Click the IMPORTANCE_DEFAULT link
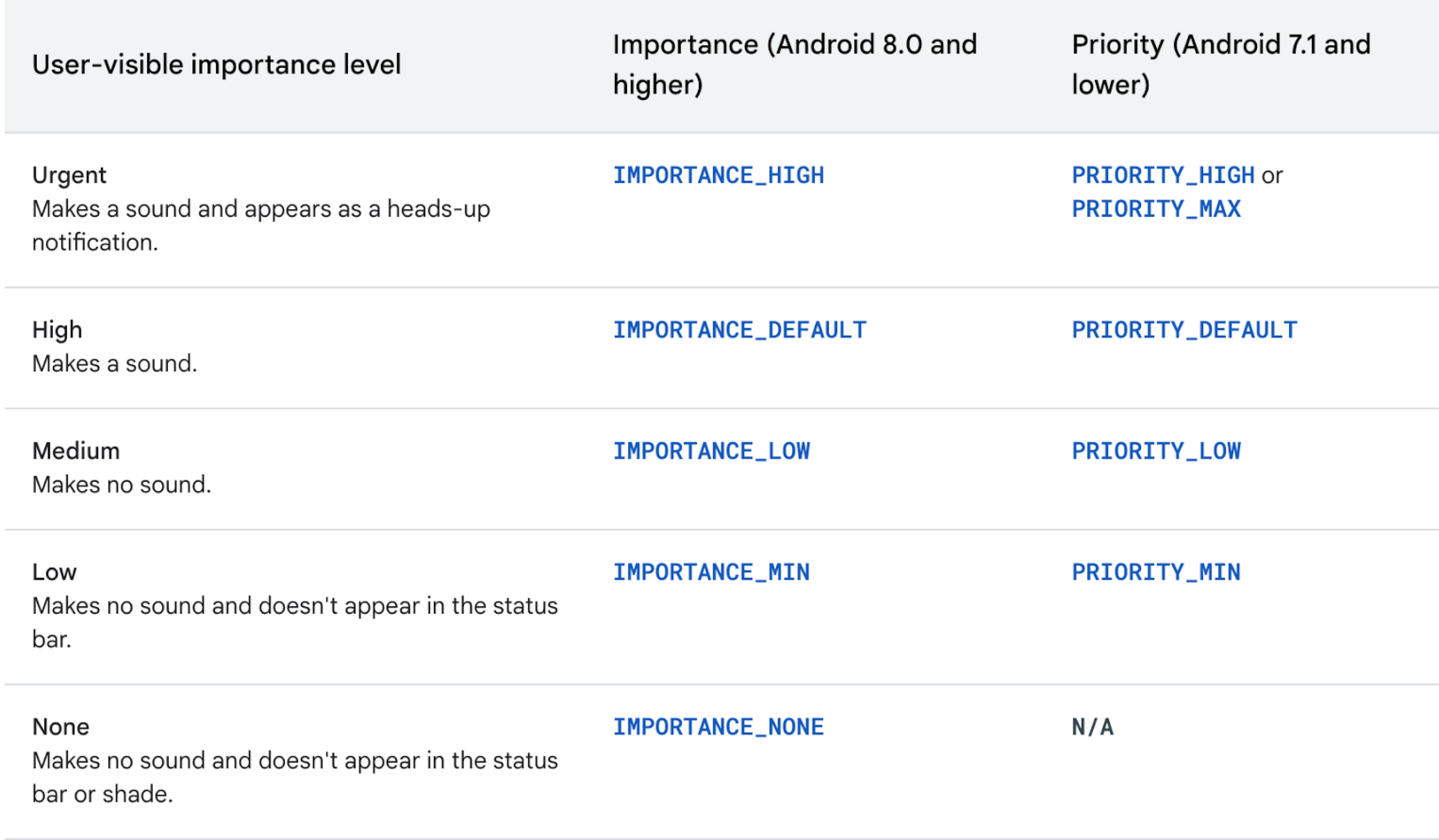Image resolution: width=1439 pixels, height=840 pixels. [x=739, y=330]
